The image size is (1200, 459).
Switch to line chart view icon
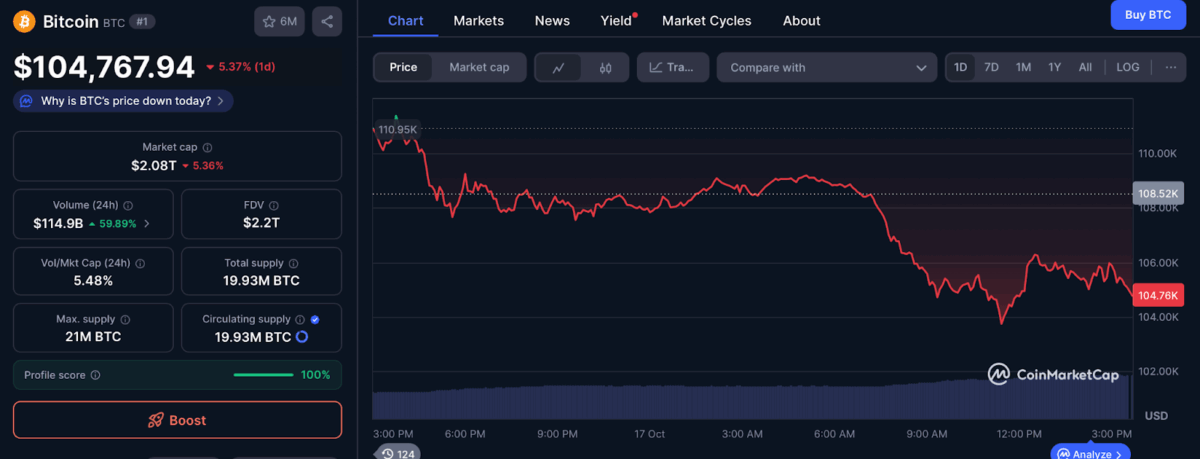coord(559,68)
